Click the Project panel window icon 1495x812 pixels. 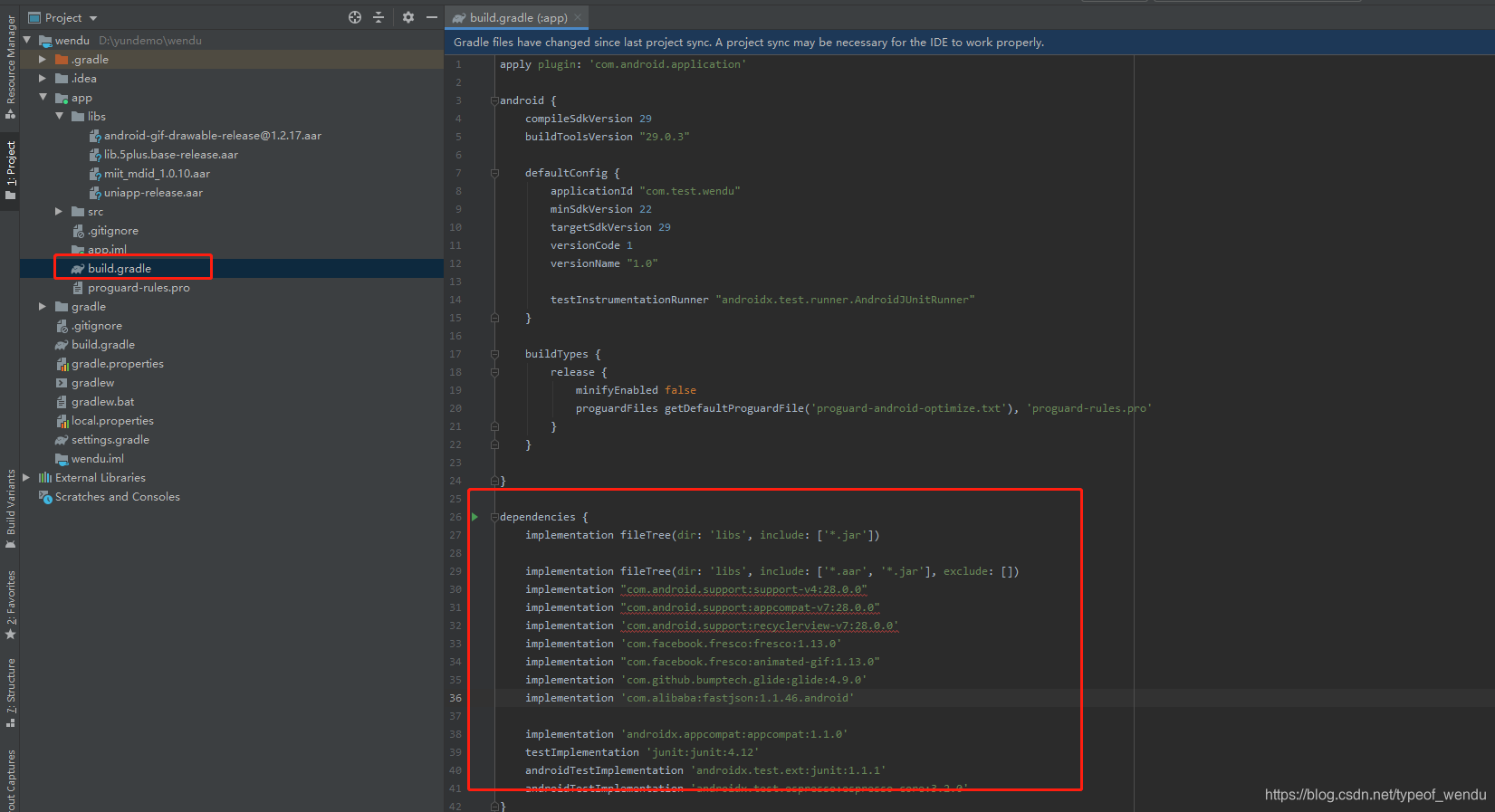pos(34,17)
